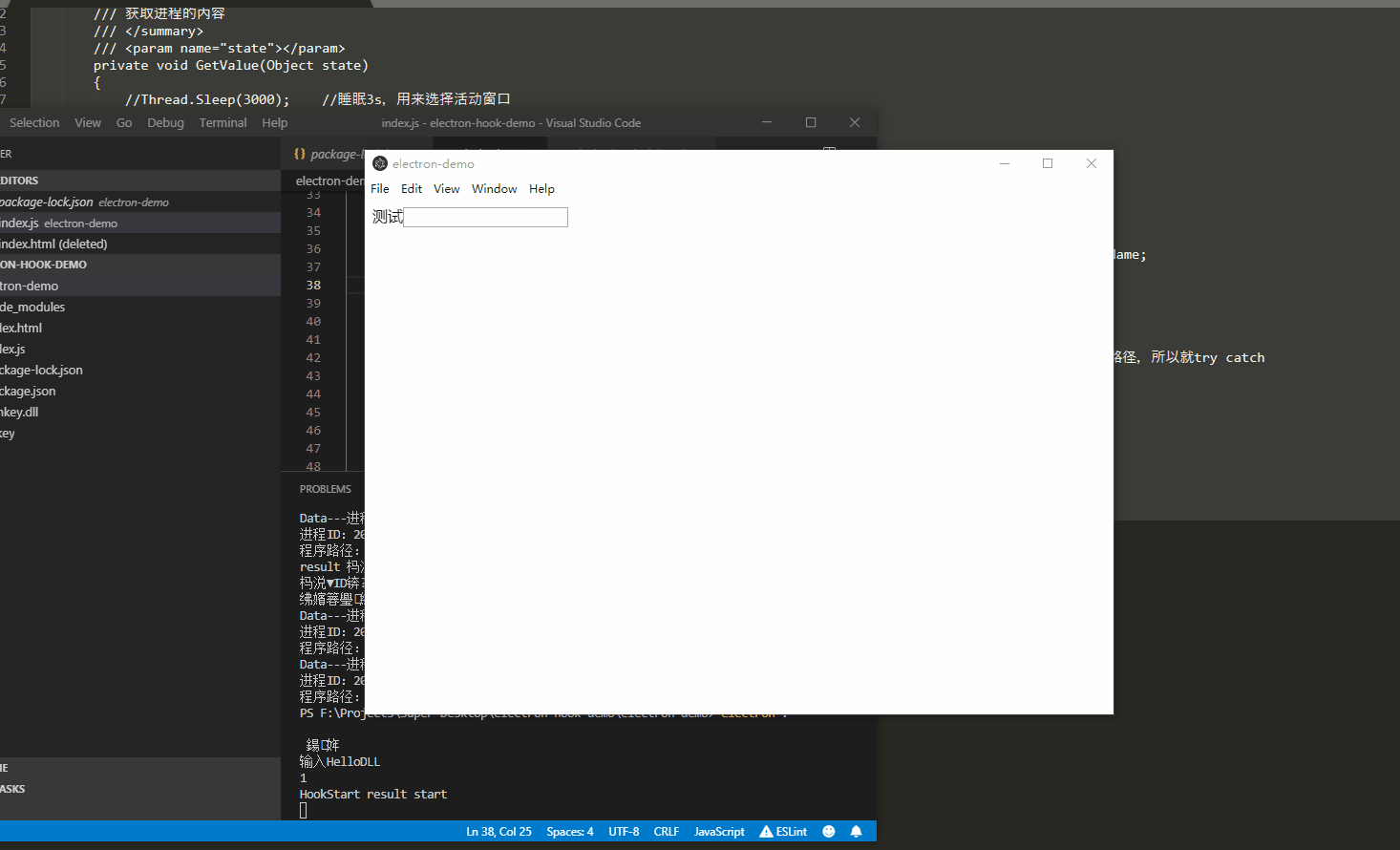Expand the ELECTRON-HOOK-DEMO section header

(x=45, y=265)
